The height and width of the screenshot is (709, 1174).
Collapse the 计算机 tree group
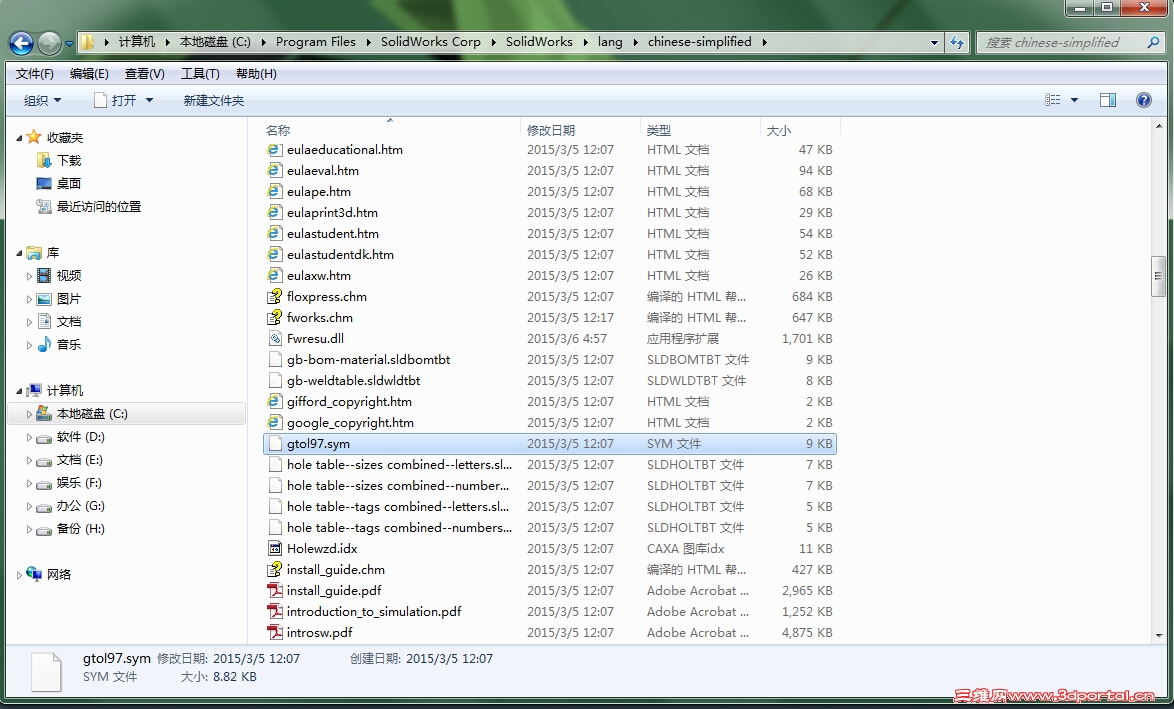point(19,391)
